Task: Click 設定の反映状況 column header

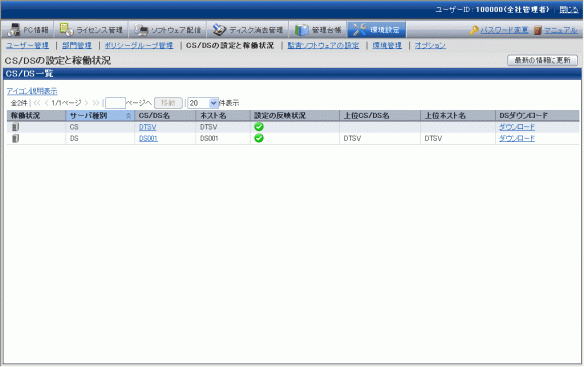Action: pyautogui.click(x=295, y=116)
